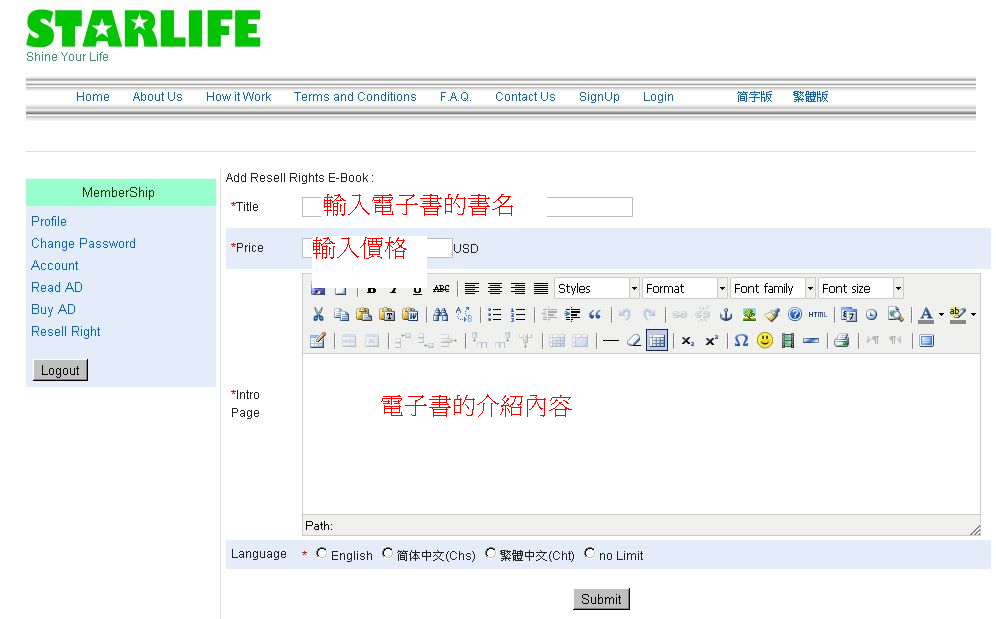Select the no Limit radio button
The image size is (996, 619).
[589, 554]
